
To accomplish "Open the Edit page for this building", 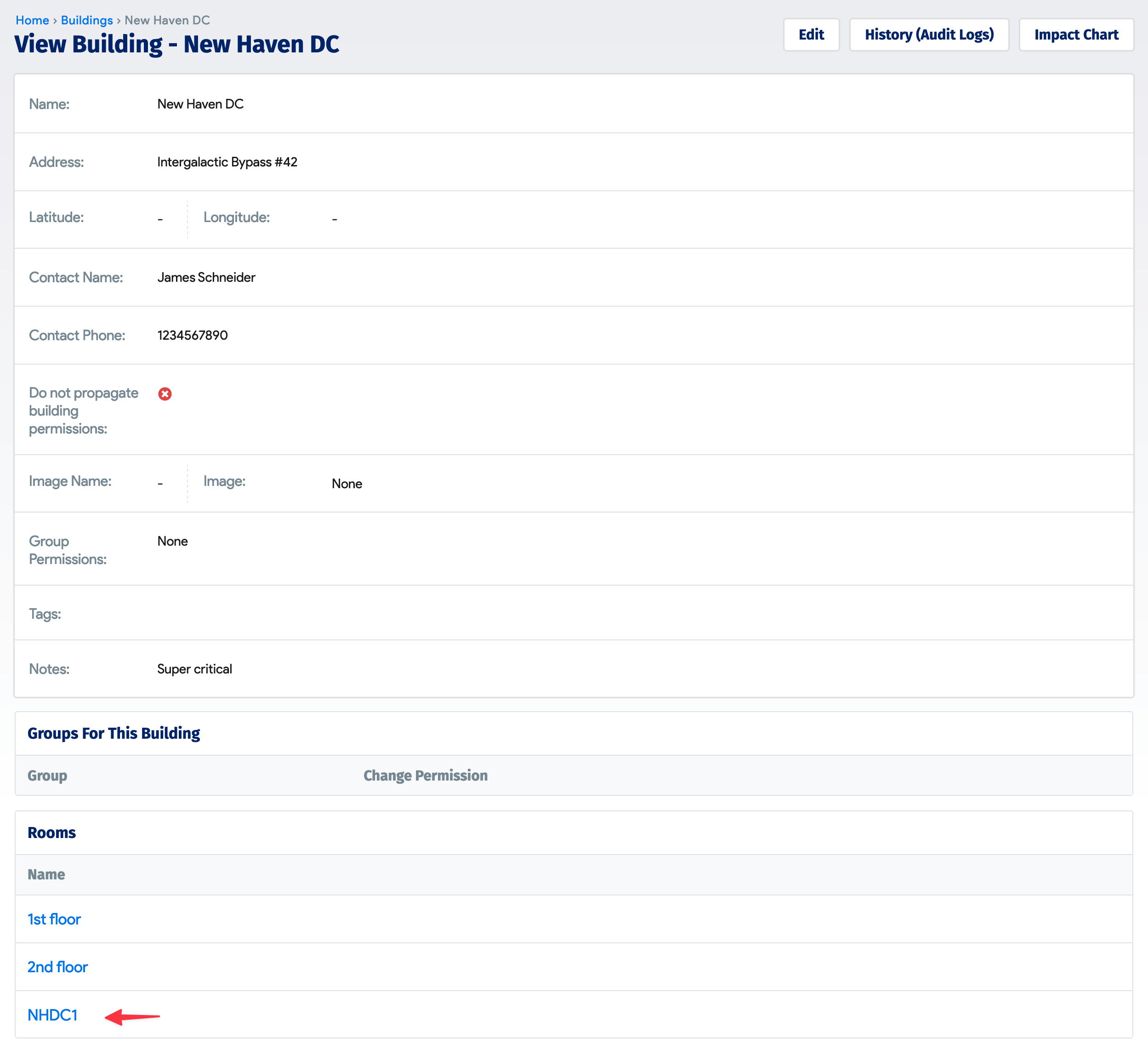I will [811, 34].
